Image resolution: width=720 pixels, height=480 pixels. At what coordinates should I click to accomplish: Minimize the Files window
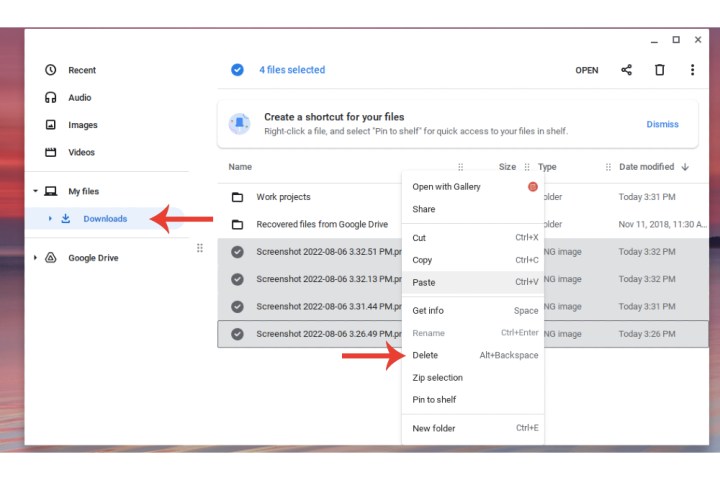[x=654, y=41]
